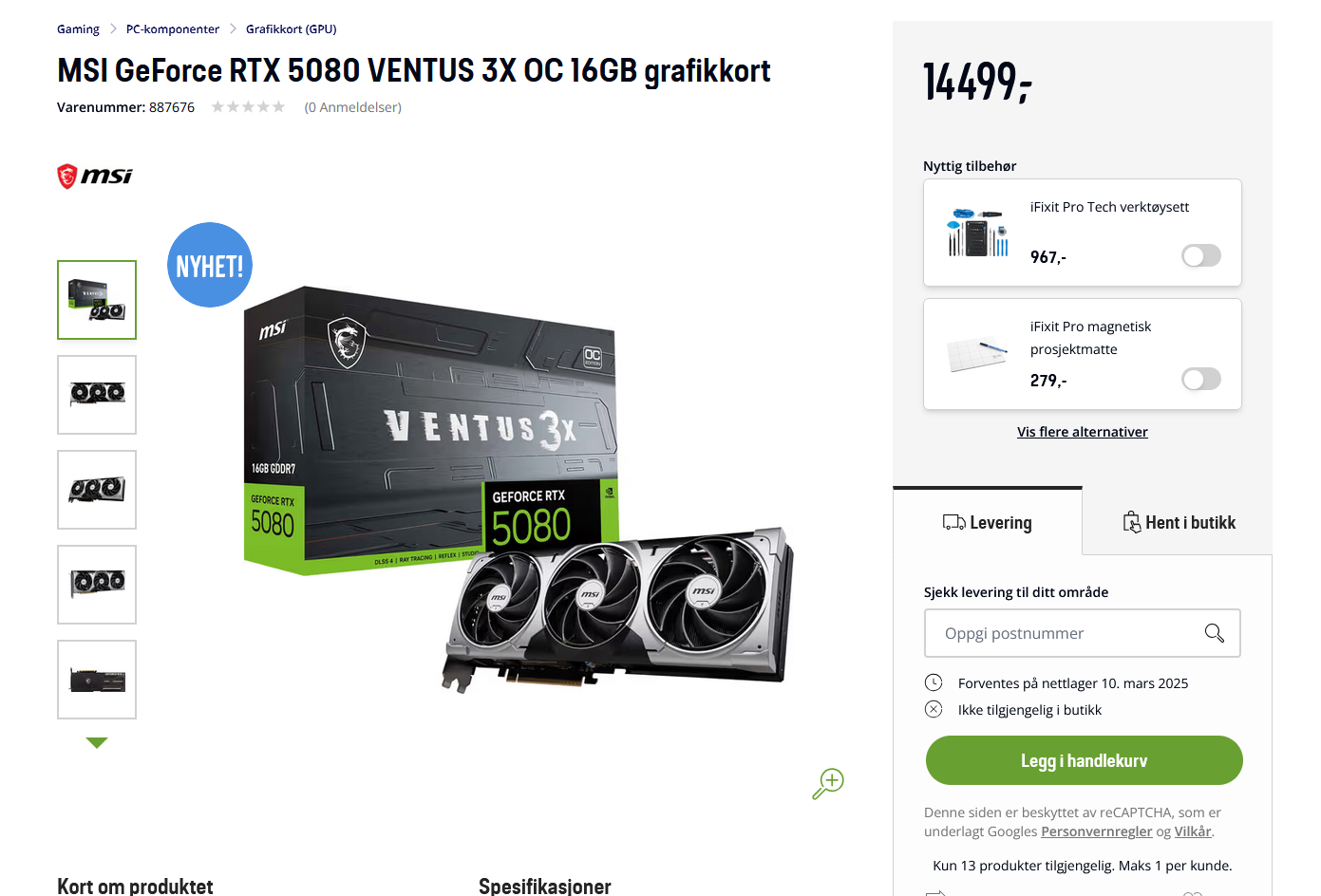The width and height of the screenshot is (1321, 896).
Task: Click the iFixit Pro Tech toolkit image
Action: [x=978, y=233]
